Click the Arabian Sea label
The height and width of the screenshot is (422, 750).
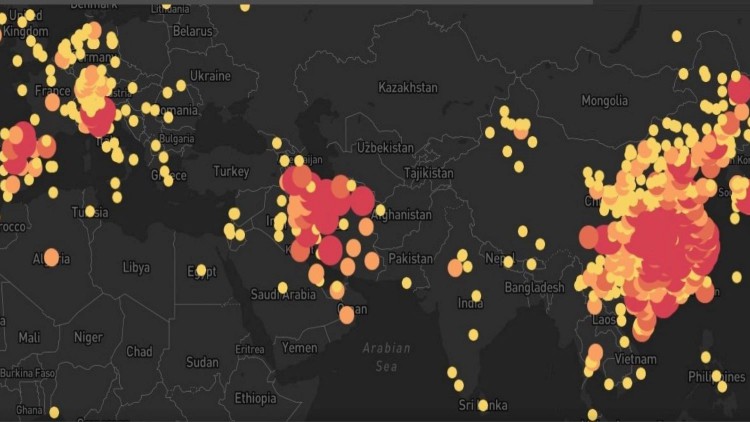[386, 357]
